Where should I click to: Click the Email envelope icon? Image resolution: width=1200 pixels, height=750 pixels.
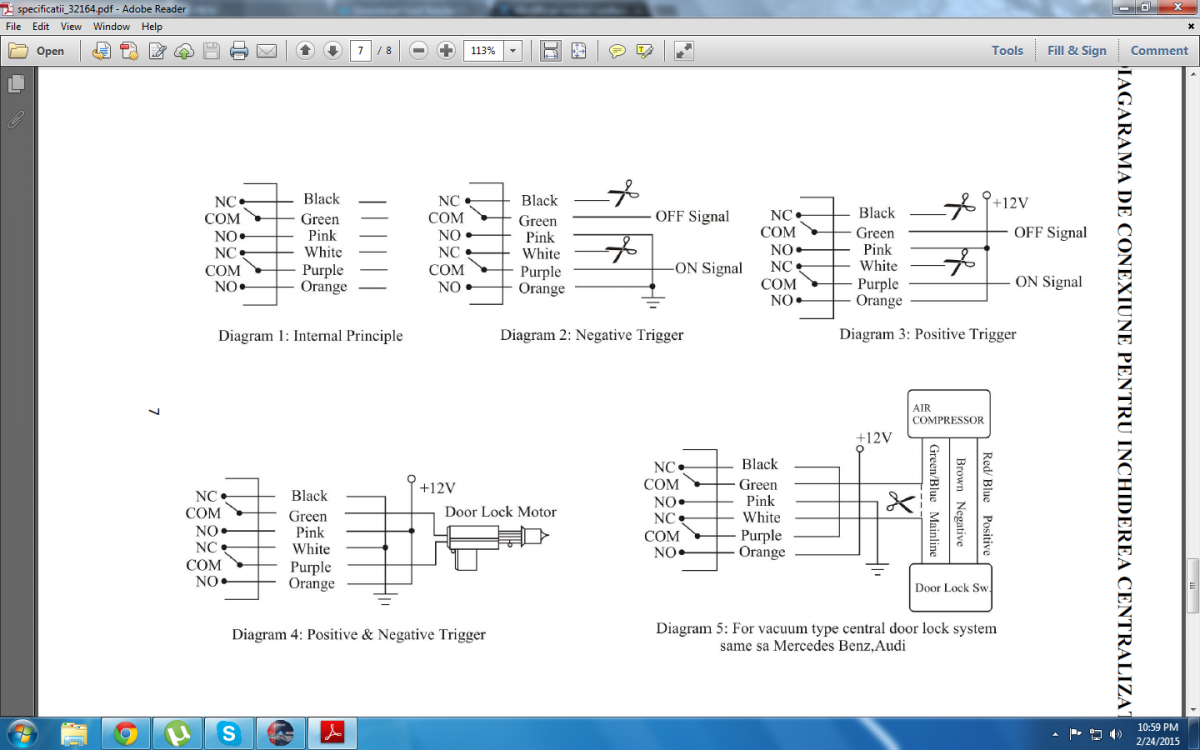point(266,51)
